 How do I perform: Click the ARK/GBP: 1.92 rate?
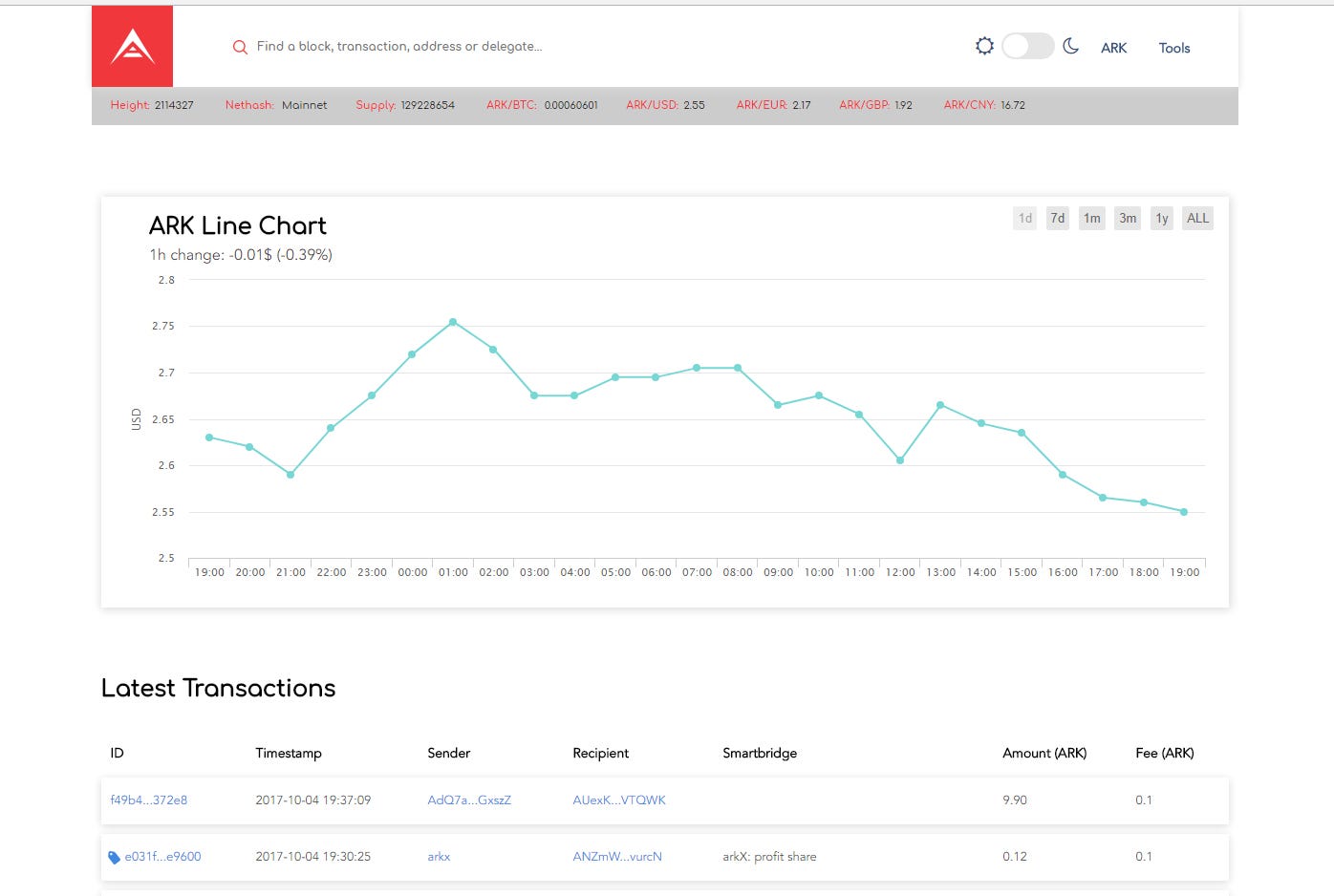pos(875,105)
